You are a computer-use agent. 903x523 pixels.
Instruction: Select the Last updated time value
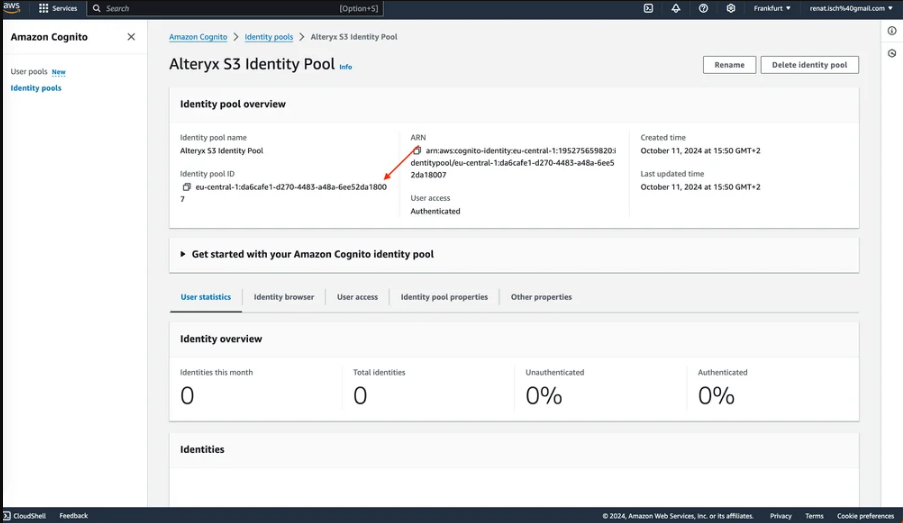[x=700, y=187]
